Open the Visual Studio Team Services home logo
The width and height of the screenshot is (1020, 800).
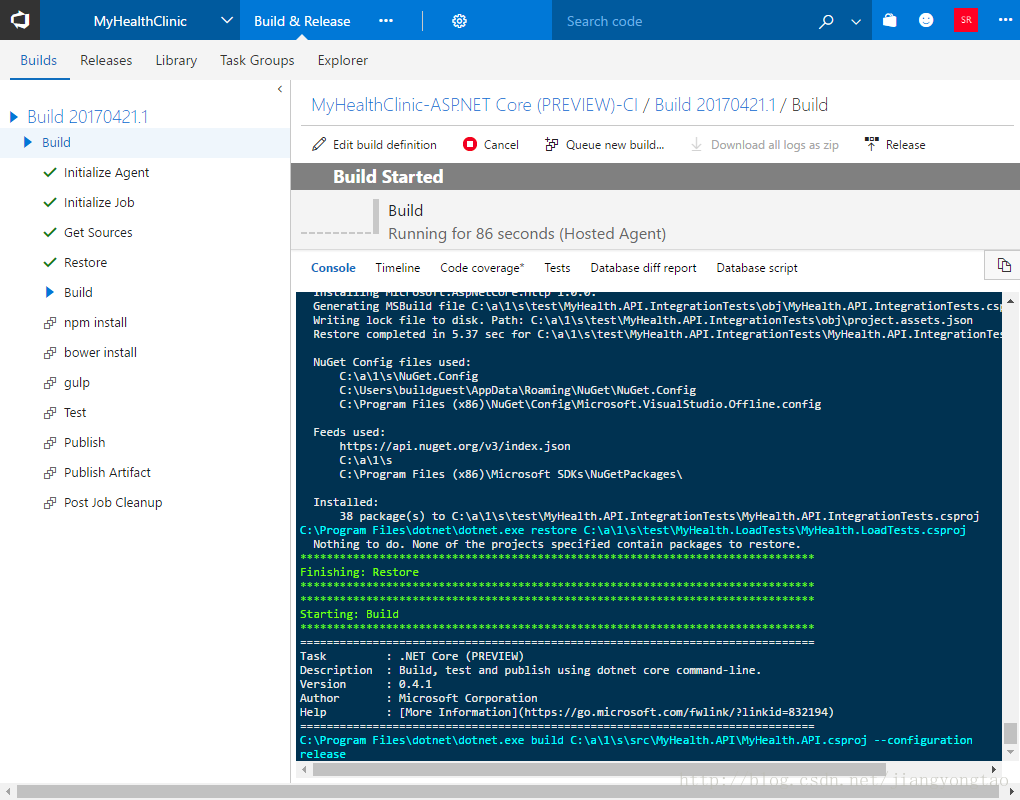coord(20,20)
